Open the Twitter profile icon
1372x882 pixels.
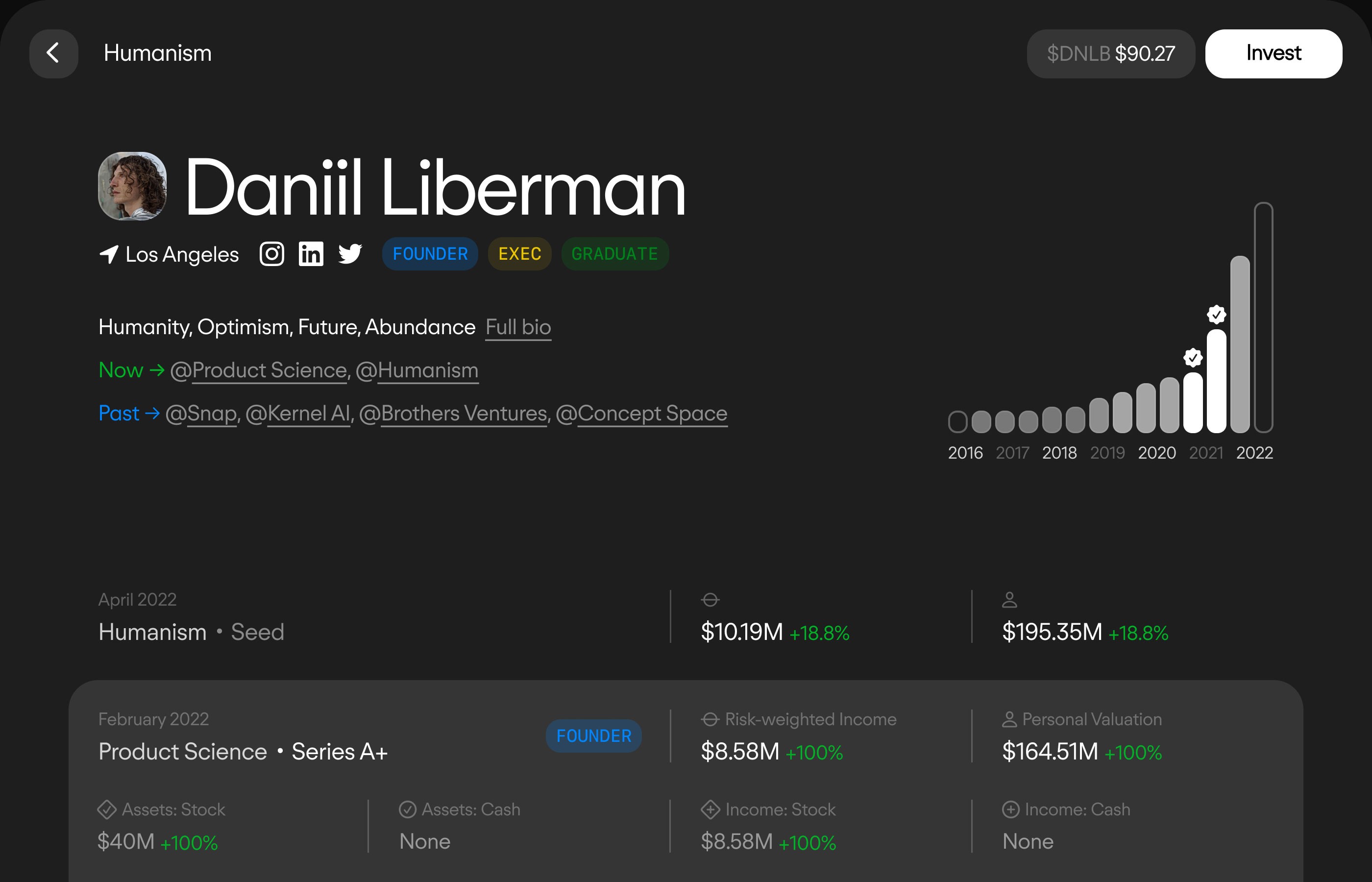(350, 254)
